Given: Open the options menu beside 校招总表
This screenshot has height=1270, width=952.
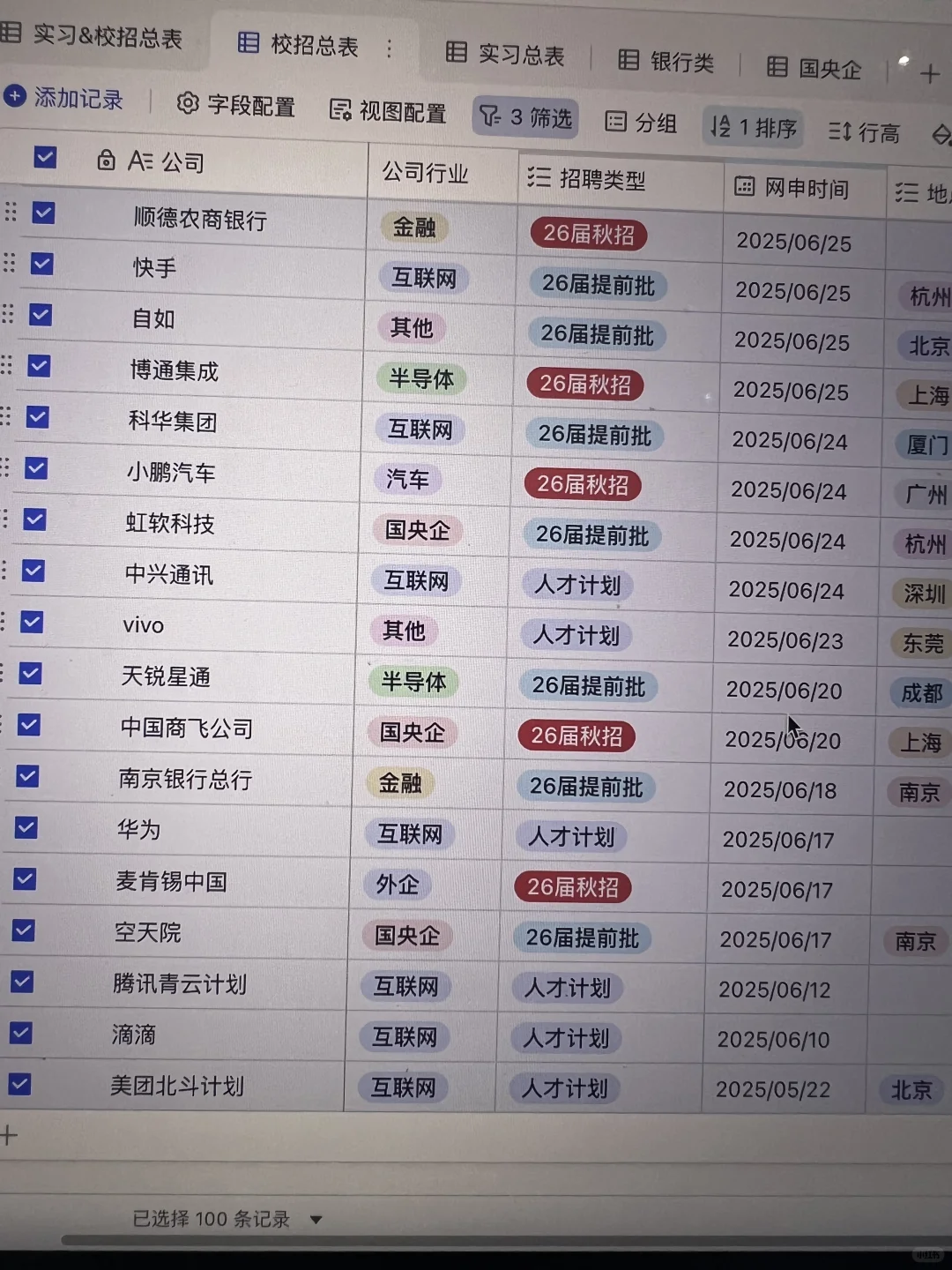Looking at the screenshot, I should coord(389,49).
